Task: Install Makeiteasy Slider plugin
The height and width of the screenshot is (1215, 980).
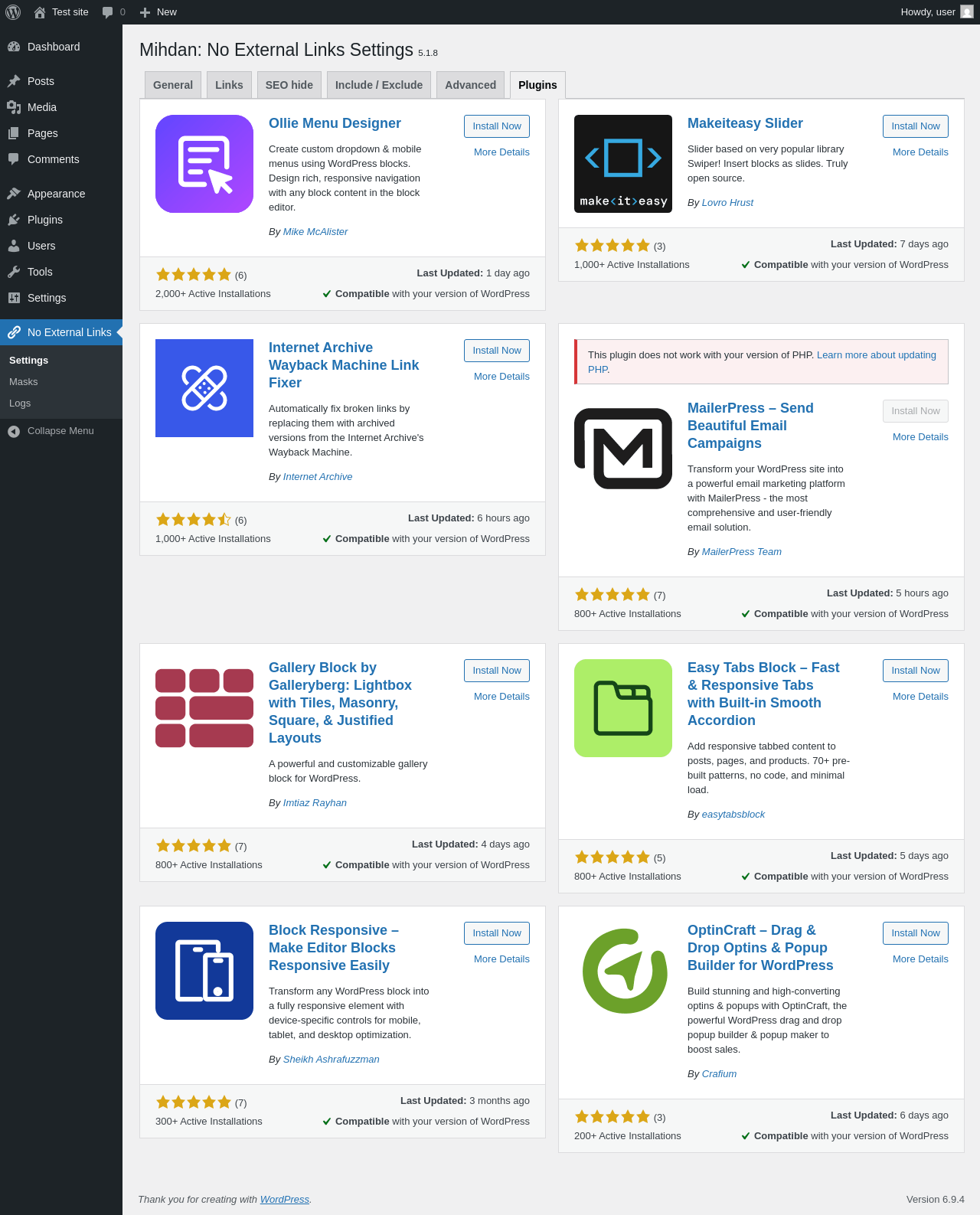Action: (x=916, y=126)
